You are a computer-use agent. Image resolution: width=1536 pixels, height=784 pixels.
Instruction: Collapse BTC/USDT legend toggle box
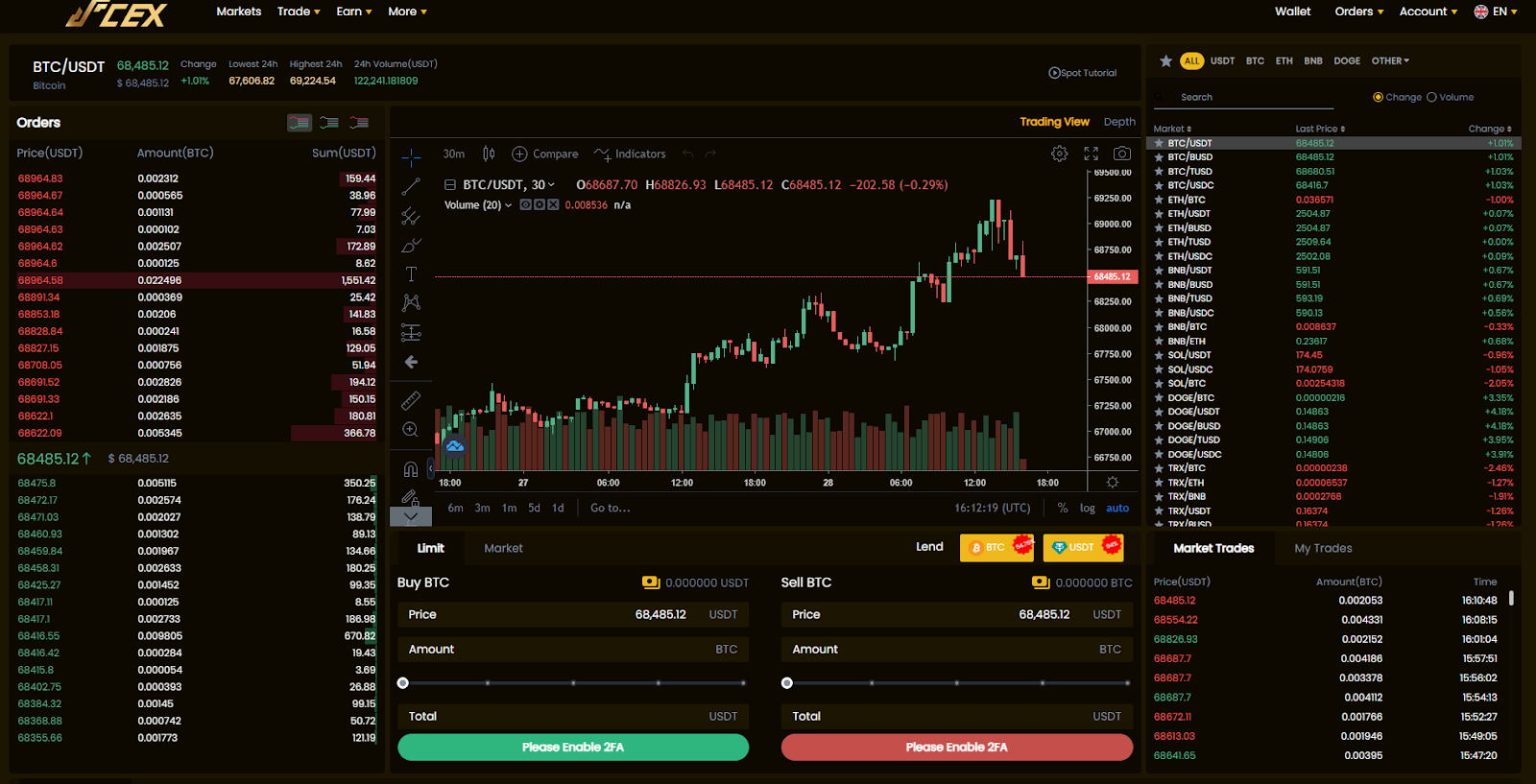[x=449, y=185]
